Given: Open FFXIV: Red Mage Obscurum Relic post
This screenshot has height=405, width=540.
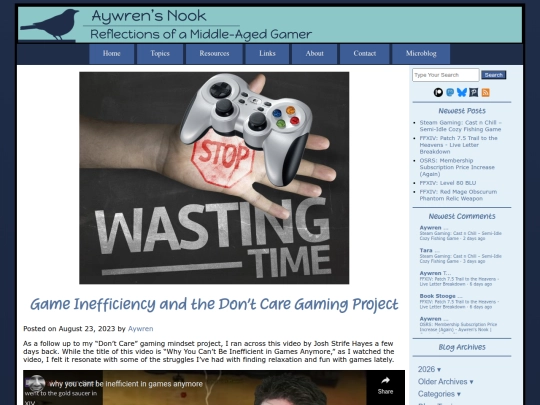Looking at the screenshot, I should point(458,195).
